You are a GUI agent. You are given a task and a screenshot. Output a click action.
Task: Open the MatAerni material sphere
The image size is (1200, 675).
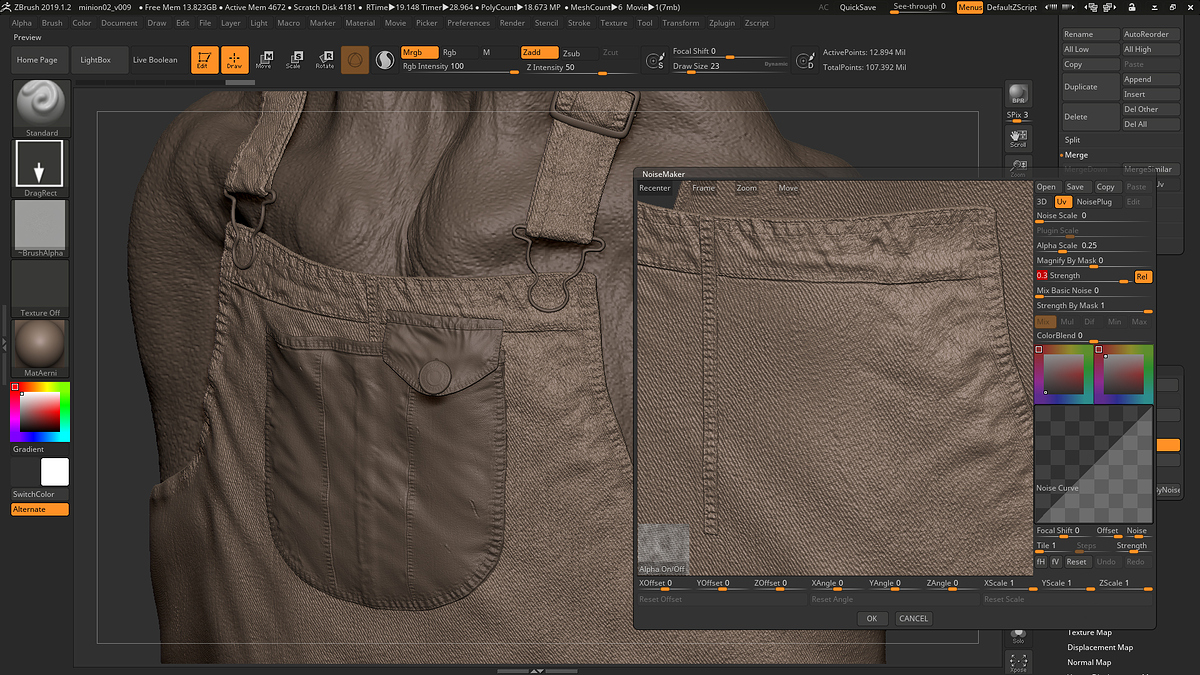click(x=40, y=348)
